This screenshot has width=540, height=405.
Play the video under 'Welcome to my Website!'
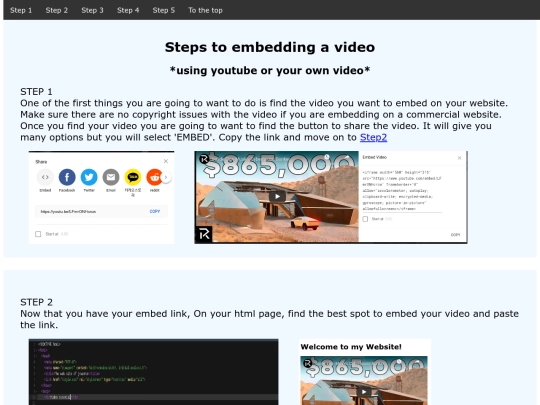(364, 392)
